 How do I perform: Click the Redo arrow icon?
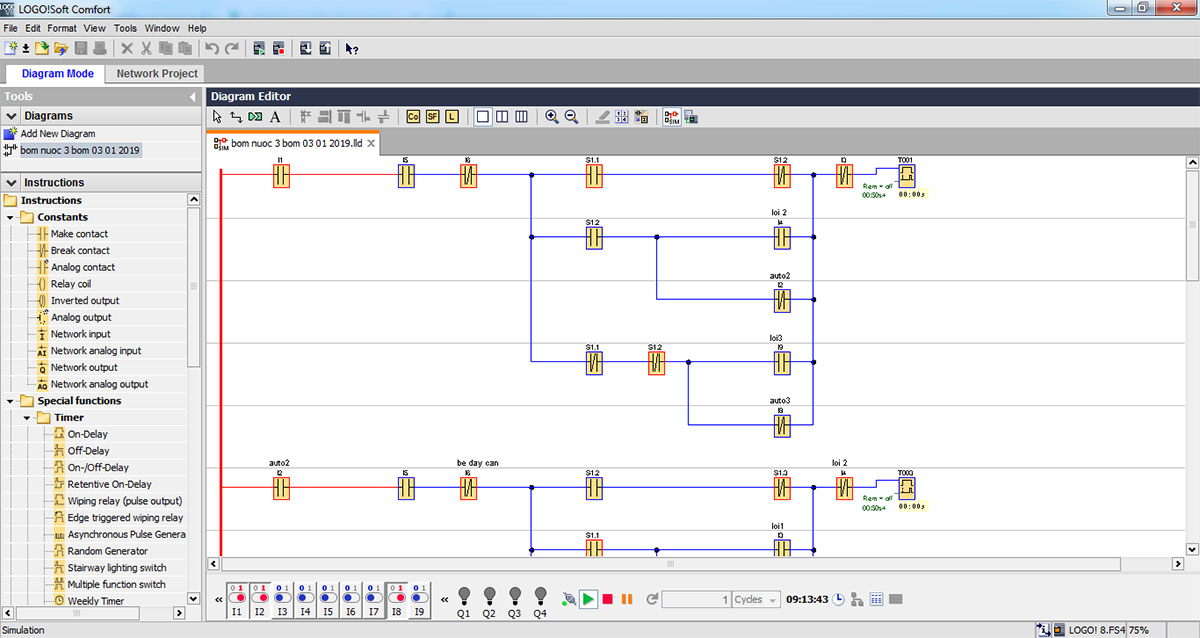click(x=232, y=48)
